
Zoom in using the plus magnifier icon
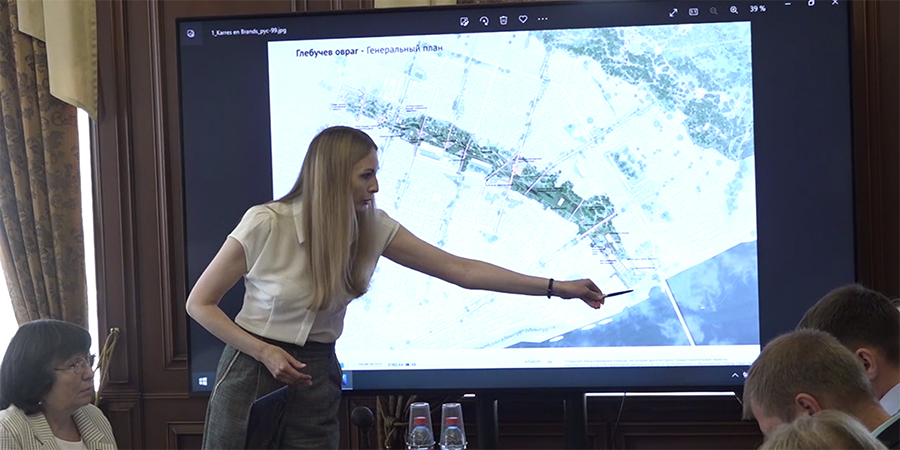(x=733, y=10)
